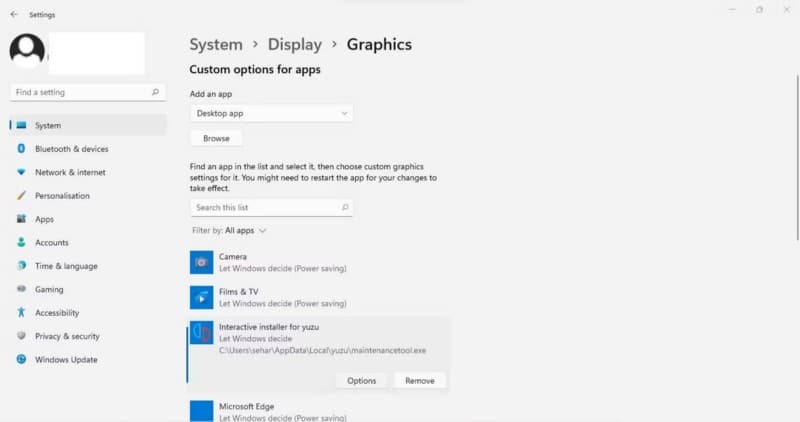Click System in the breadcrumb
This screenshot has height=422, width=800.
tap(216, 44)
